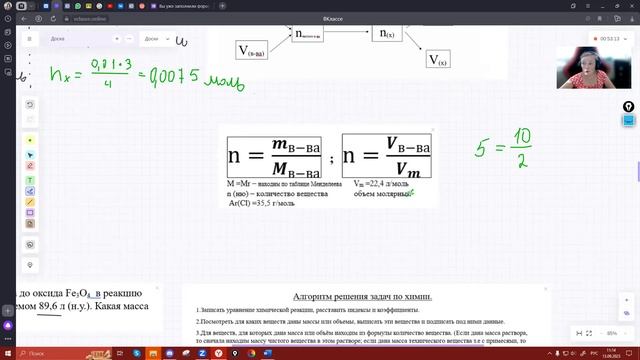Click the fit-width icon in zoom panel
Image resolution: width=640 pixels, height=360 pixels.
point(579,333)
